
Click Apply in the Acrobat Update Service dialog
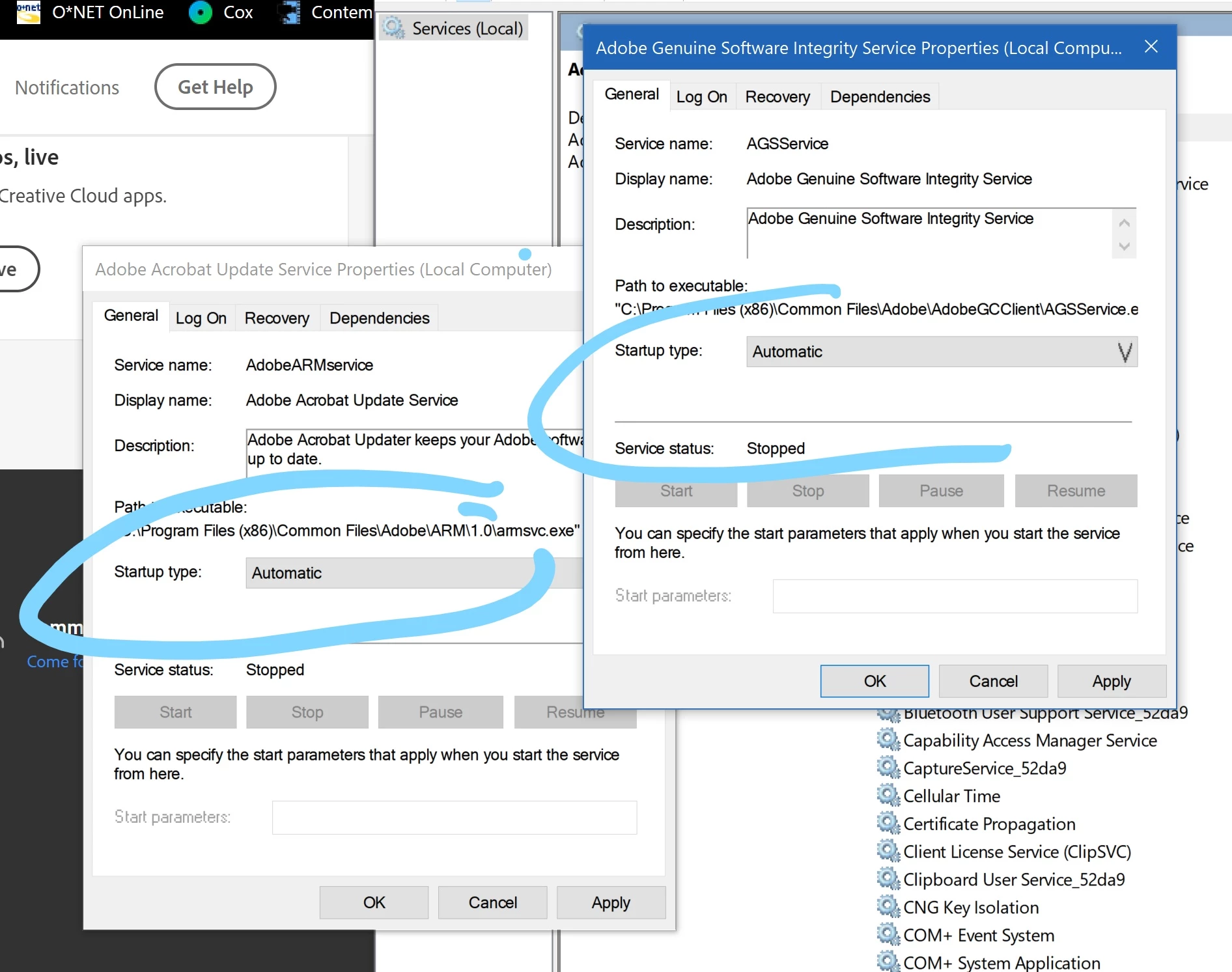coord(611,902)
